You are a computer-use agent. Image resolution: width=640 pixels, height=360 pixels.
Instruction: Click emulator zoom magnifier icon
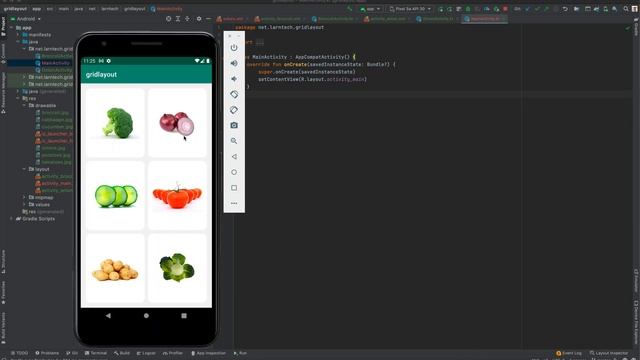click(x=234, y=141)
